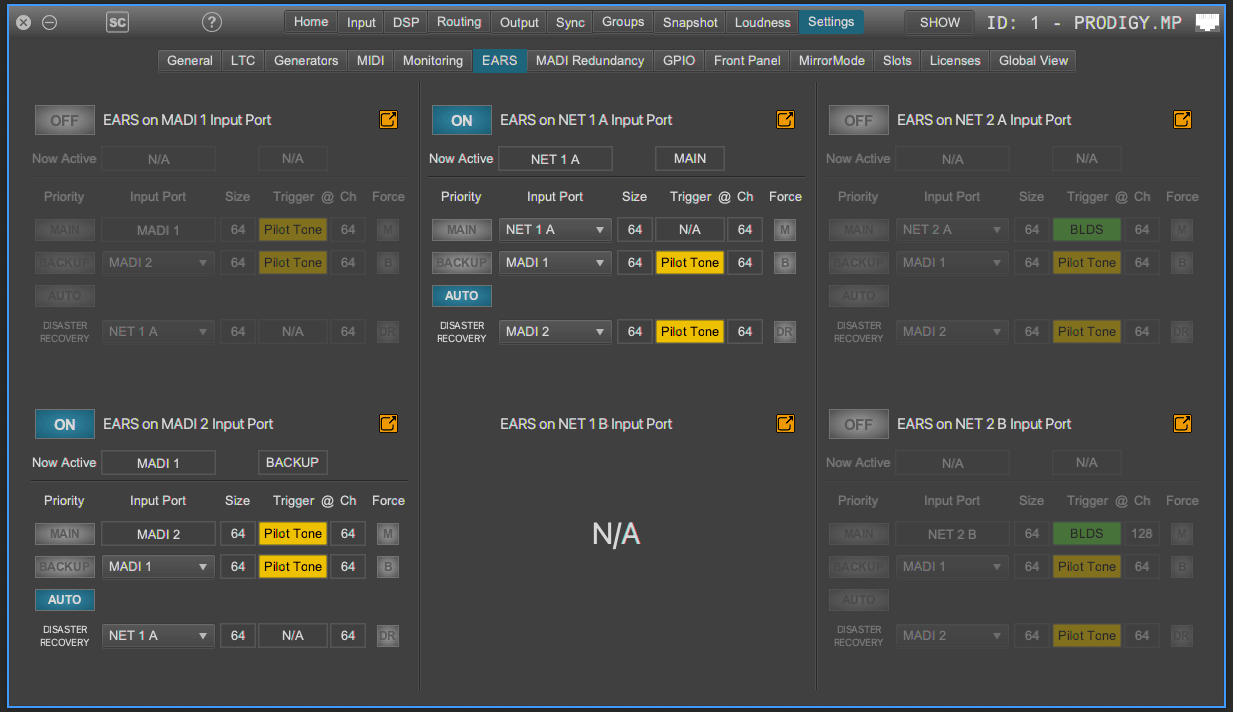The image size is (1233, 712).
Task: Click yellow Pilot Tone trigger for backup in NET 1 A
Action: [x=690, y=263]
